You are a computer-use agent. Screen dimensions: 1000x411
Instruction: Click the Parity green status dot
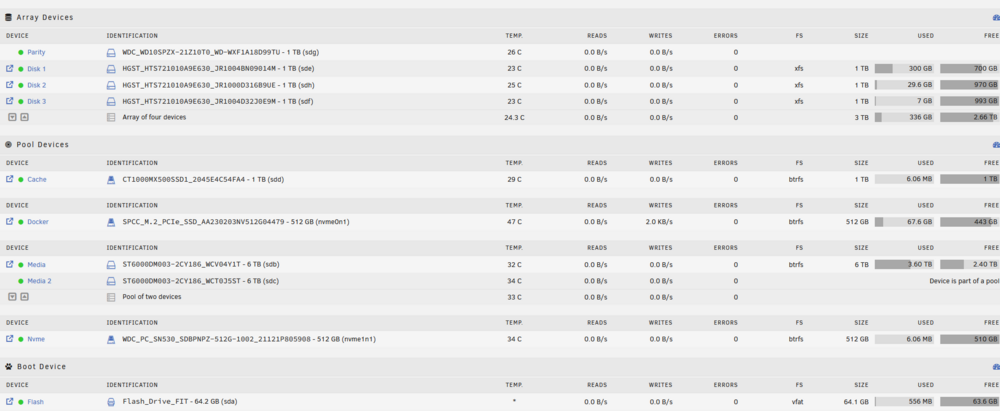click(x=21, y=52)
